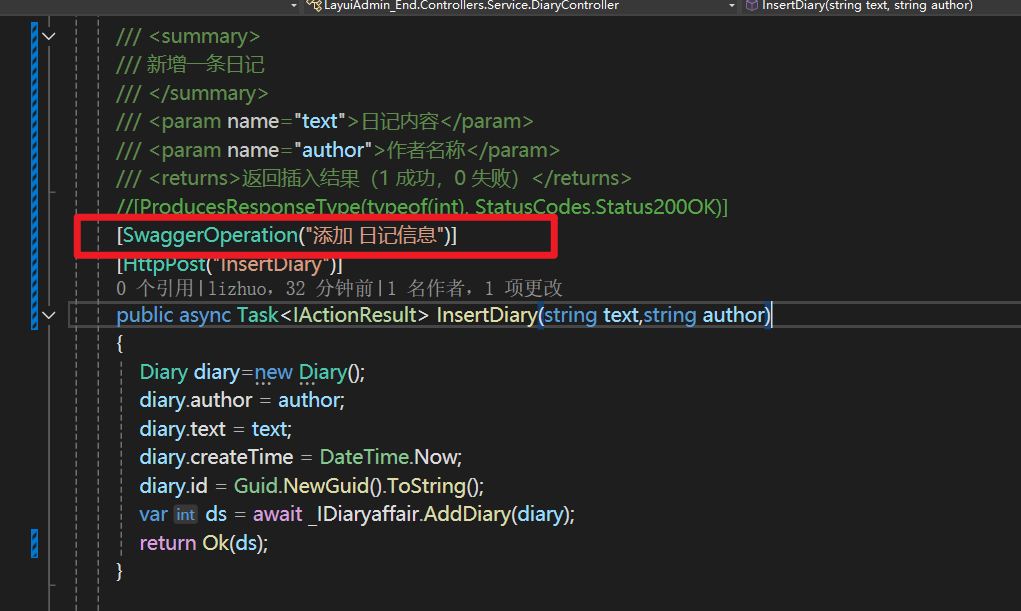Click '作者名称' in the author param comment
Image resolution: width=1021 pixels, height=611 pixels.
coord(426,150)
